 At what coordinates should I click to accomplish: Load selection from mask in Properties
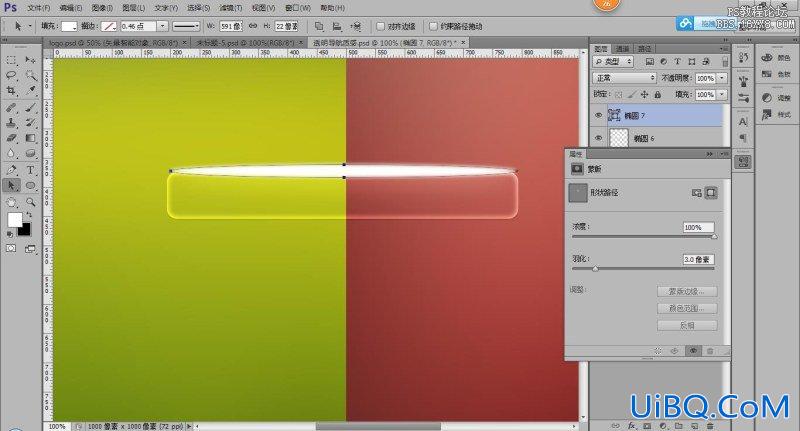point(658,351)
